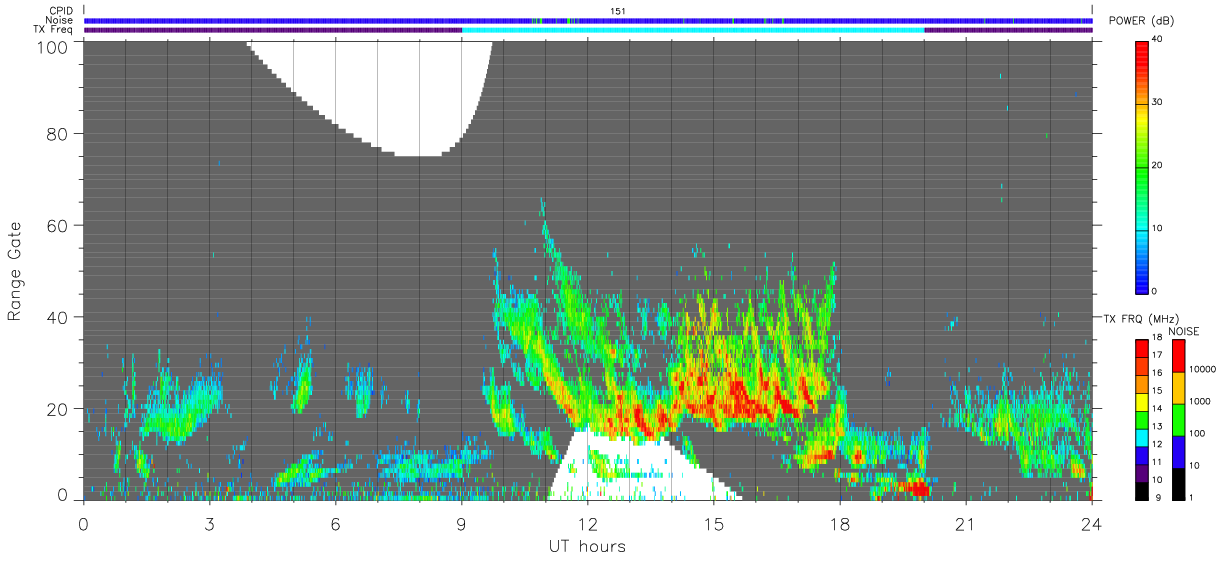Image resolution: width=1228 pixels, height=567 pixels.
Task: Click the power color bar
Action: [1142, 166]
